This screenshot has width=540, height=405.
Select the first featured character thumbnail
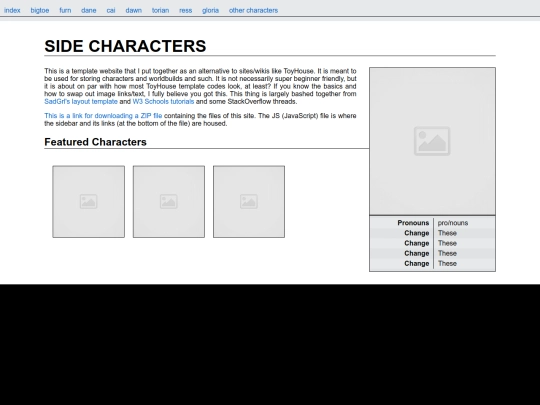(x=89, y=202)
